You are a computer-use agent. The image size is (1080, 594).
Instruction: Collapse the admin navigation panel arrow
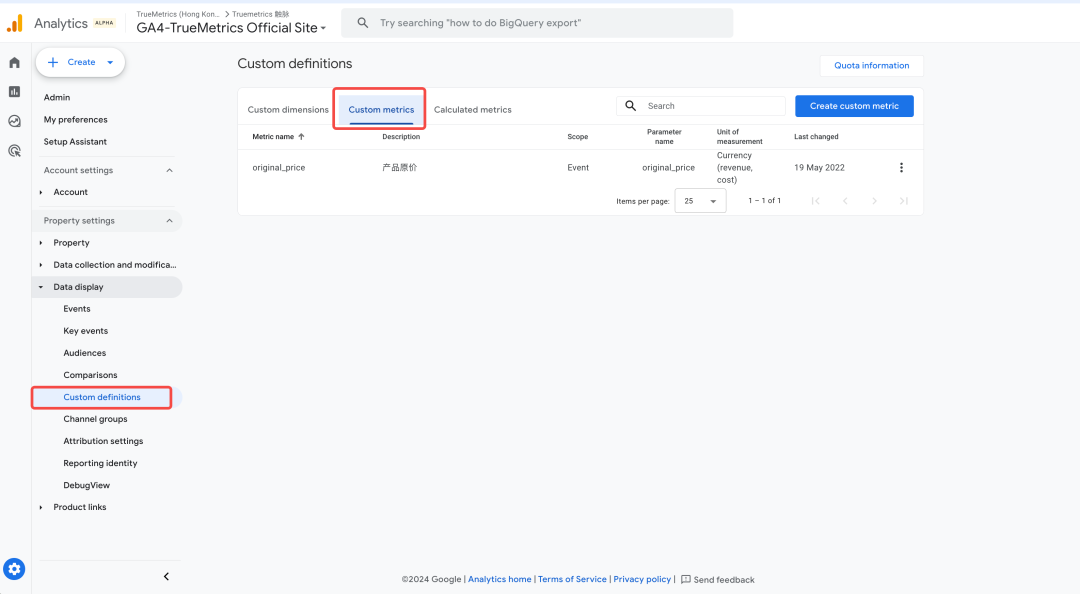pos(166,576)
